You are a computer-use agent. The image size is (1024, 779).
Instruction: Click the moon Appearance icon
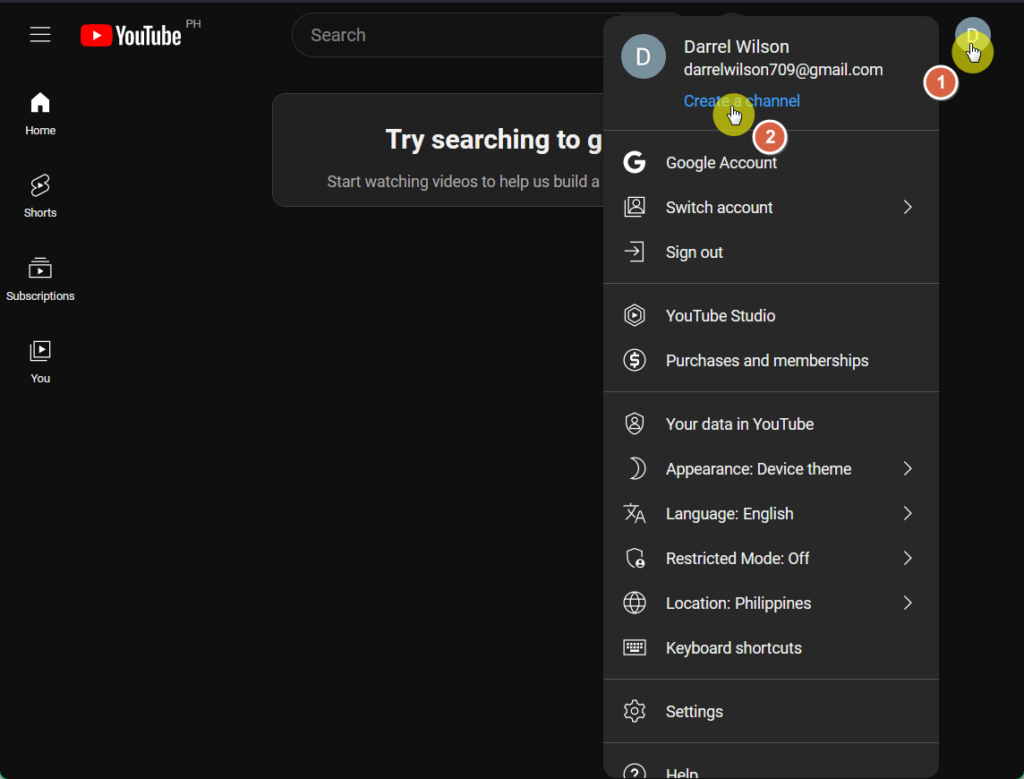click(635, 469)
